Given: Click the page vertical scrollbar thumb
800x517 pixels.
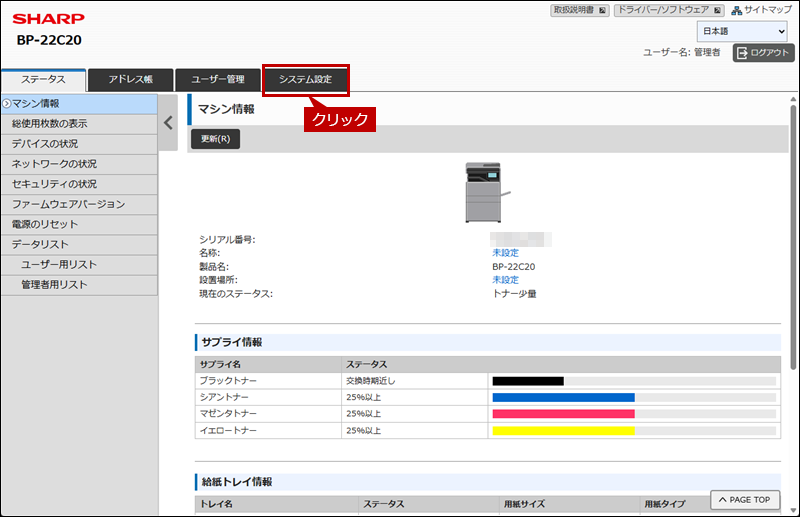Looking at the screenshot, I should pos(793,237).
